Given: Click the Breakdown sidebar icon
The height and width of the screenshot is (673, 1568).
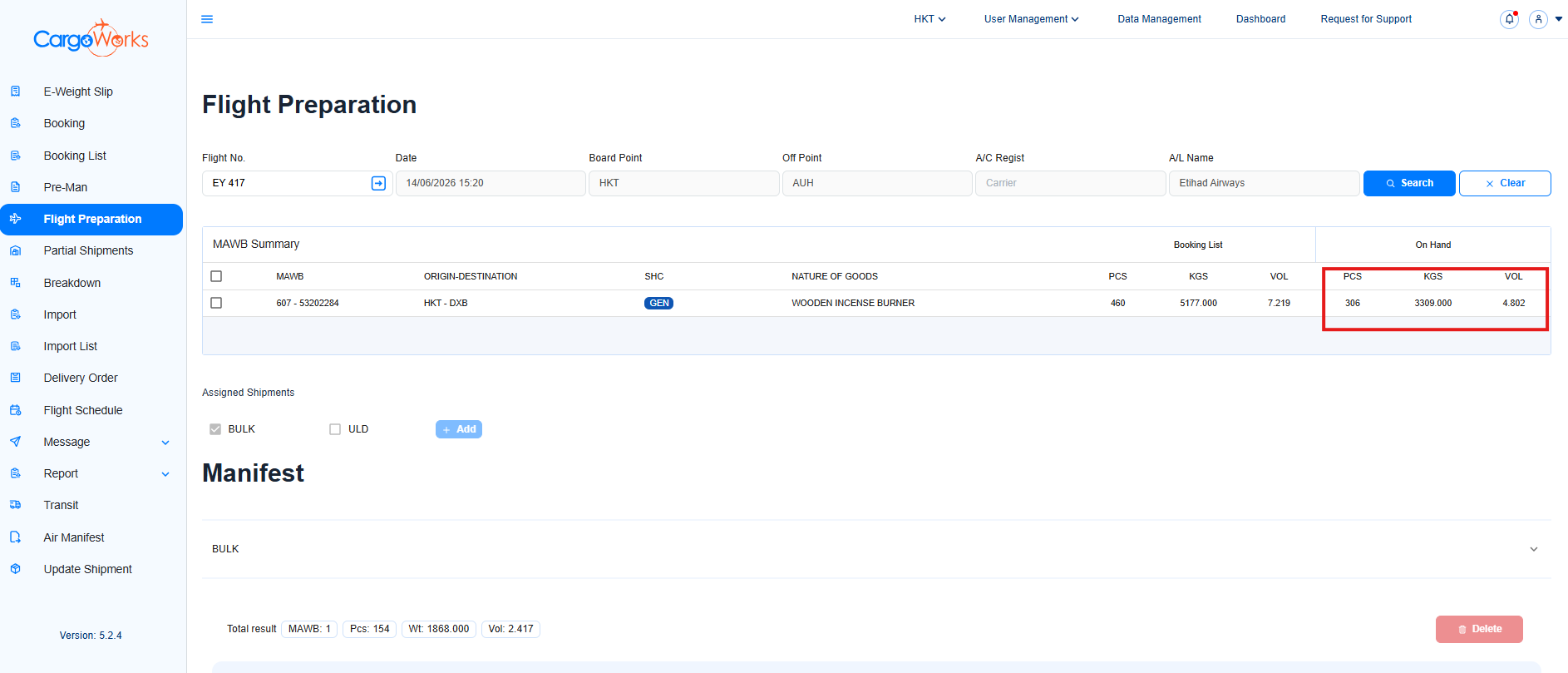Looking at the screenshot, I should point(15,283).
